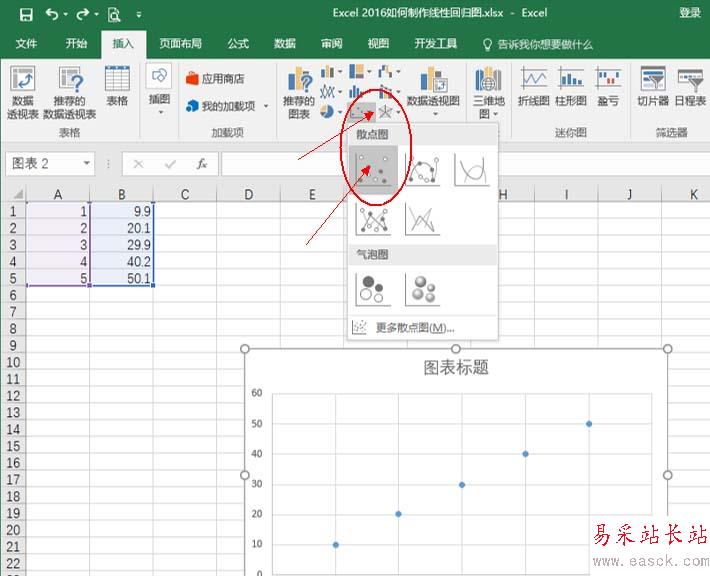
Task: Open the Redo history dropdown arrow
Action: (x=96, y=15)
